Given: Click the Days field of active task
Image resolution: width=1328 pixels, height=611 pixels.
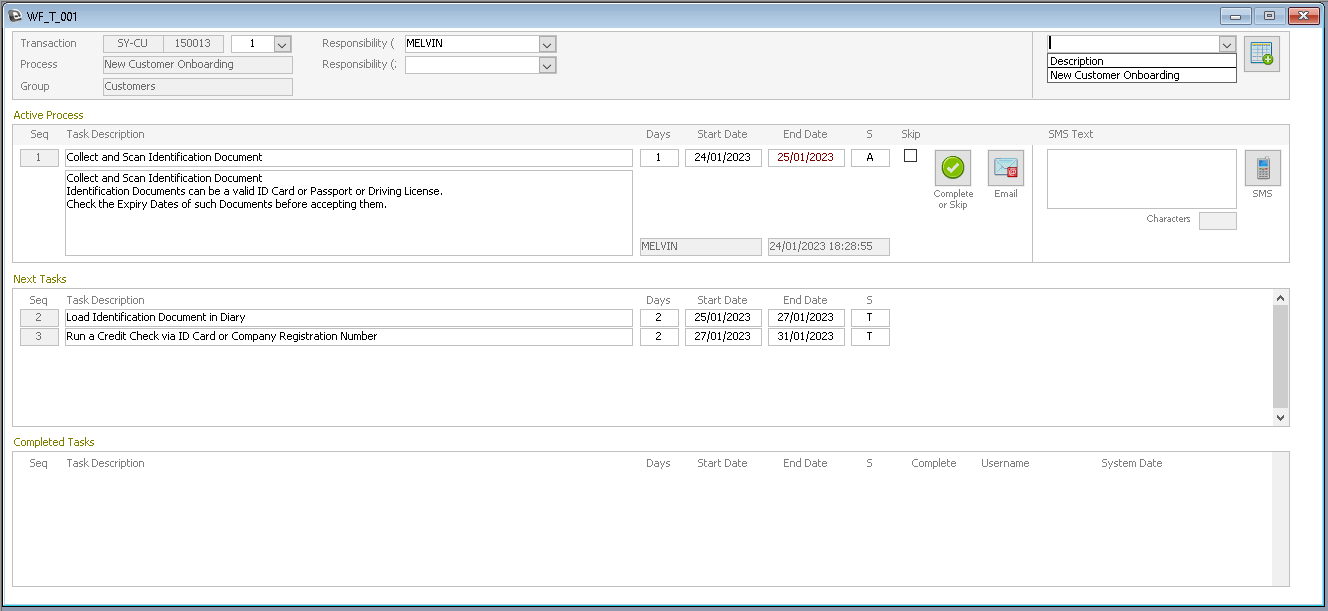Looking at the screenshot, I should point(659,157).
